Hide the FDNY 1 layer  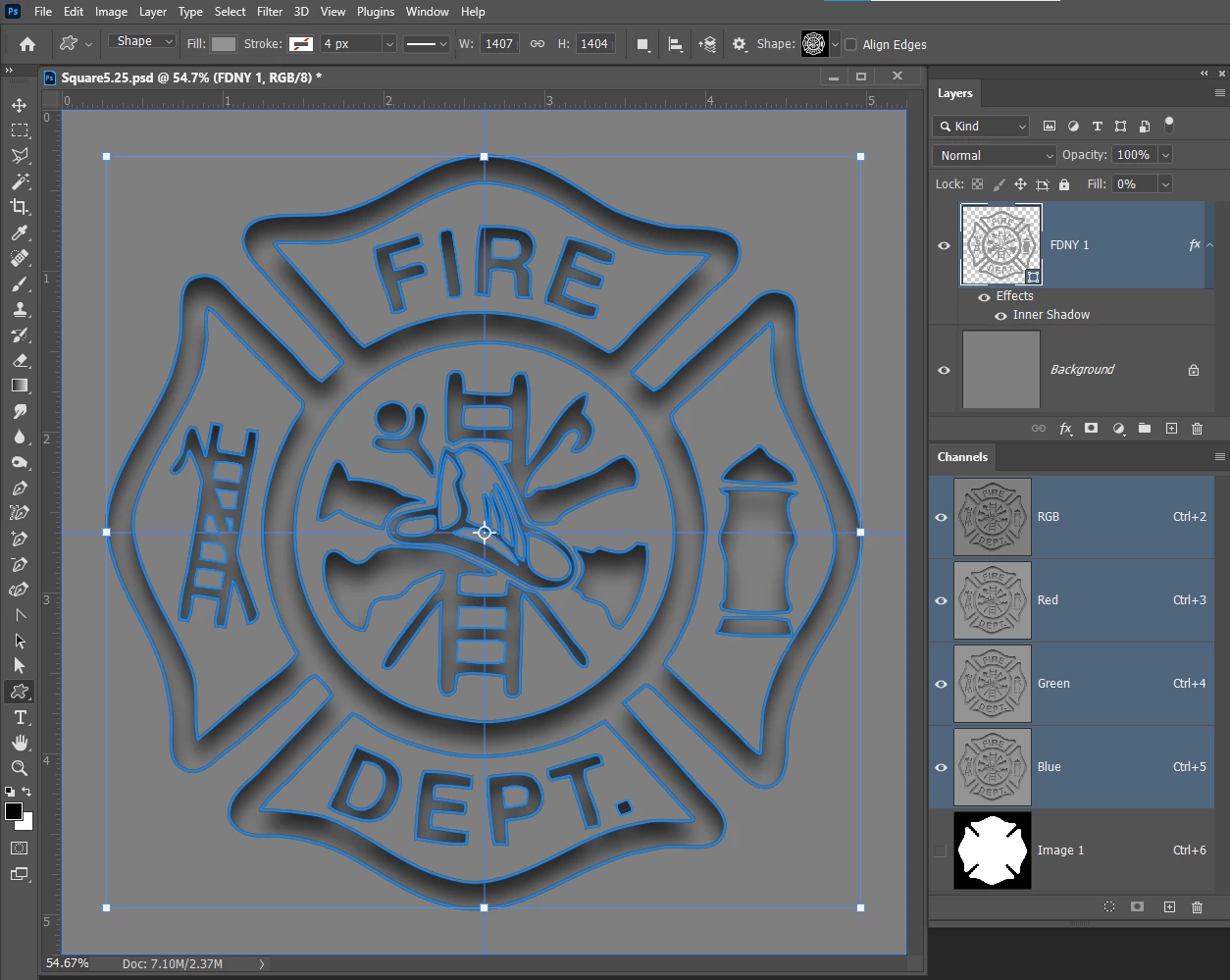(x=944, y=245)
